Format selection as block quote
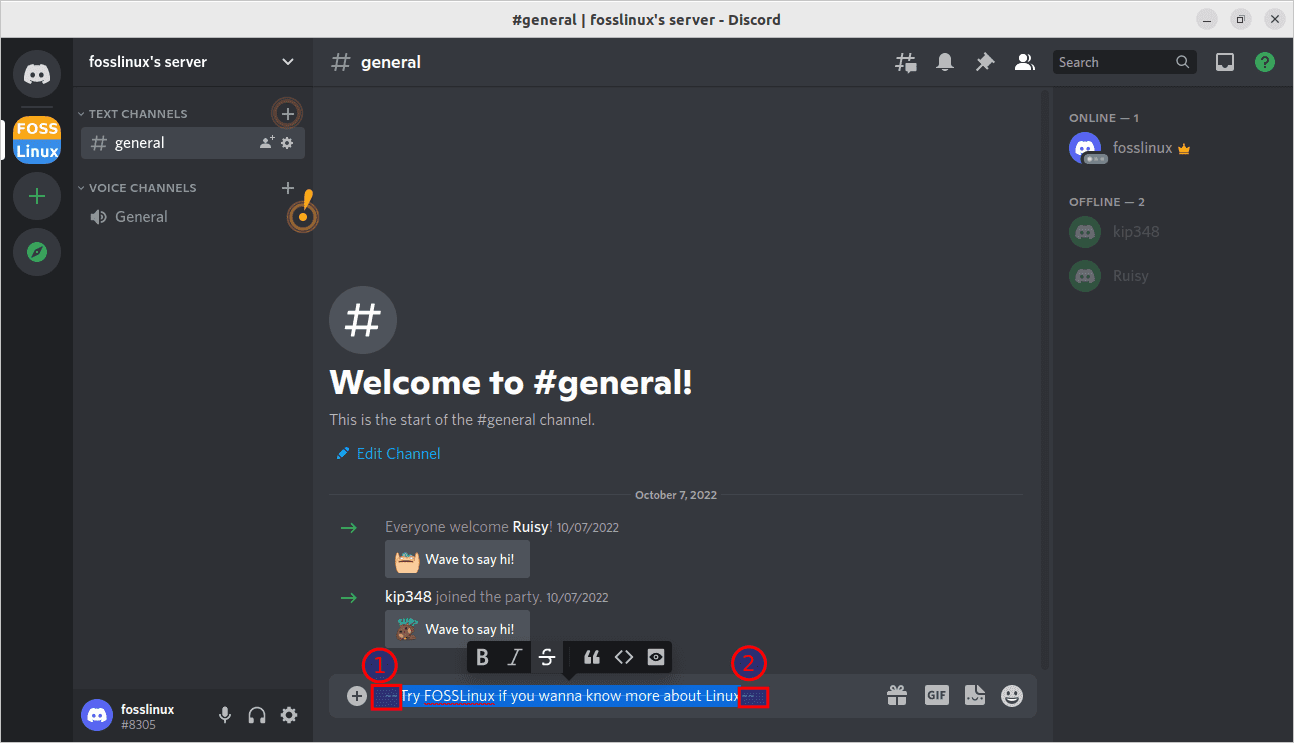Image resolution: width=1294 pixels, height=743 pixels. click(x=592, y=657)
